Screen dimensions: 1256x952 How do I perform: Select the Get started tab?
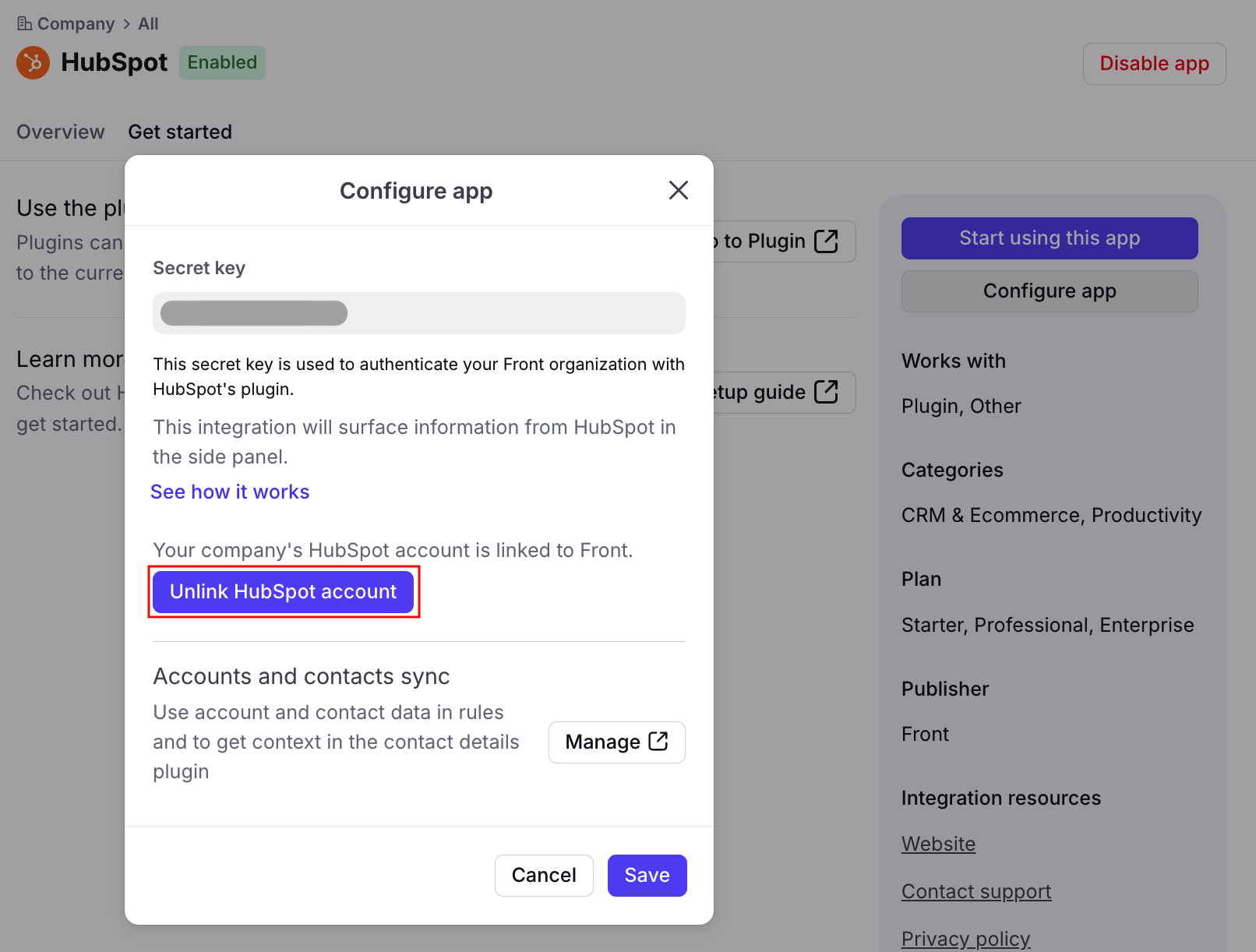click(x=180, y=132)
